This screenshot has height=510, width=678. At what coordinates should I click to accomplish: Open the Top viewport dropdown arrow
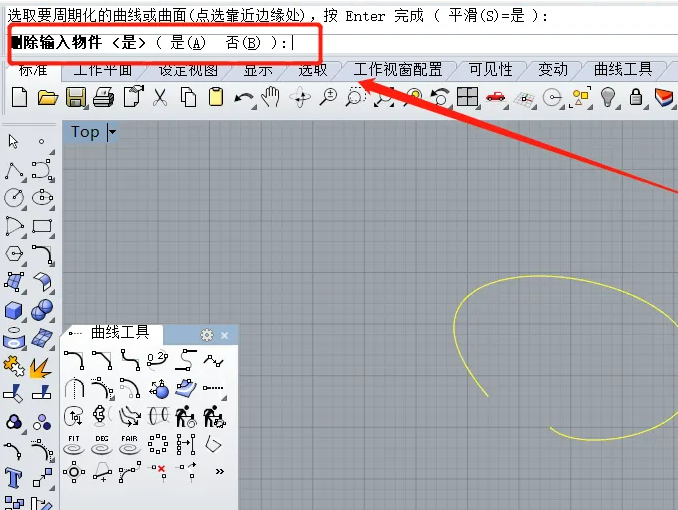[x=112, y=132]
